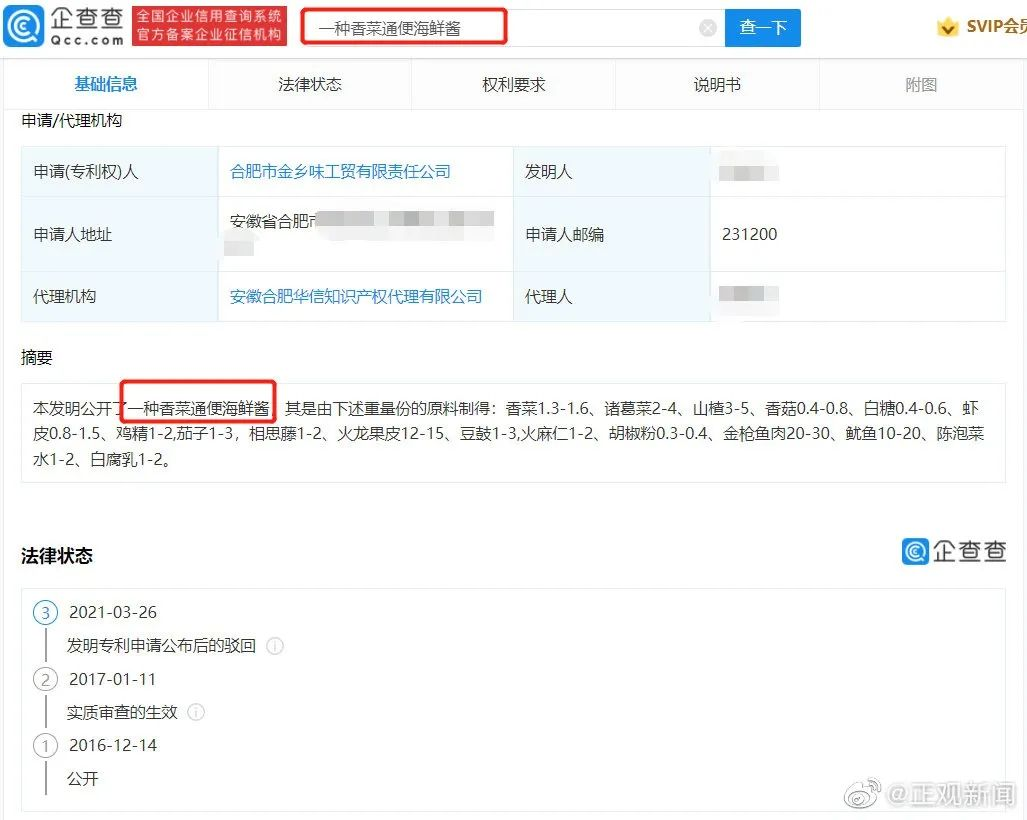The width and height of the screenshot is (1027, 820).
Task: Switch to the 法律状态 tab
Action: pos(310,84)
